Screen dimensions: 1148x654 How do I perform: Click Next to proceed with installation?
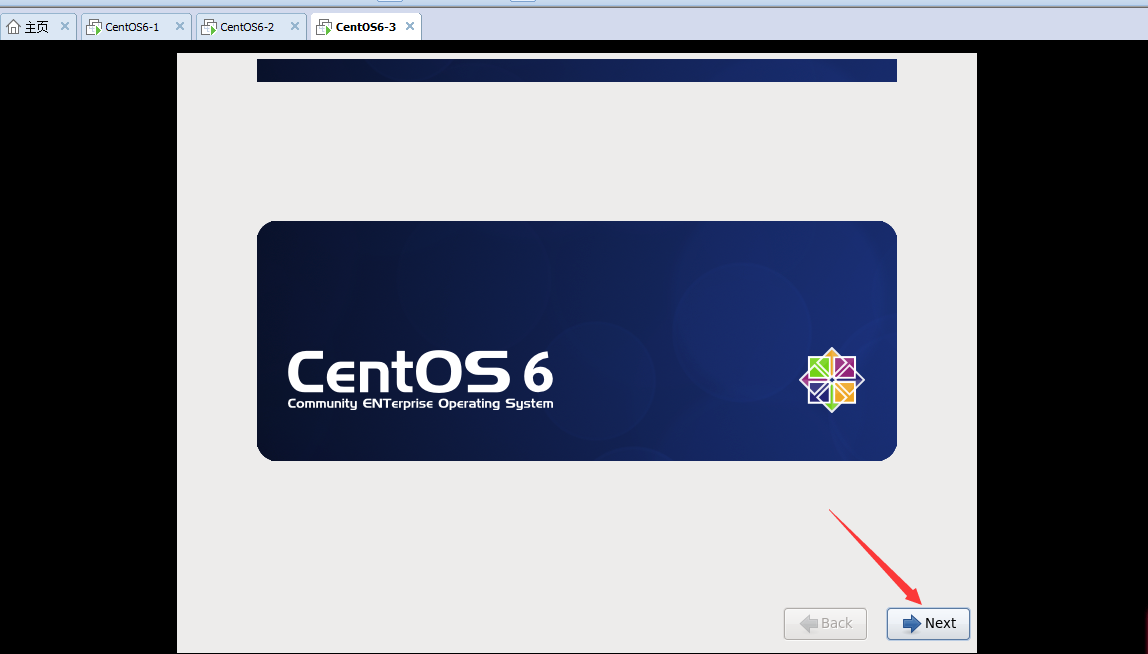[x=928, y=623]
